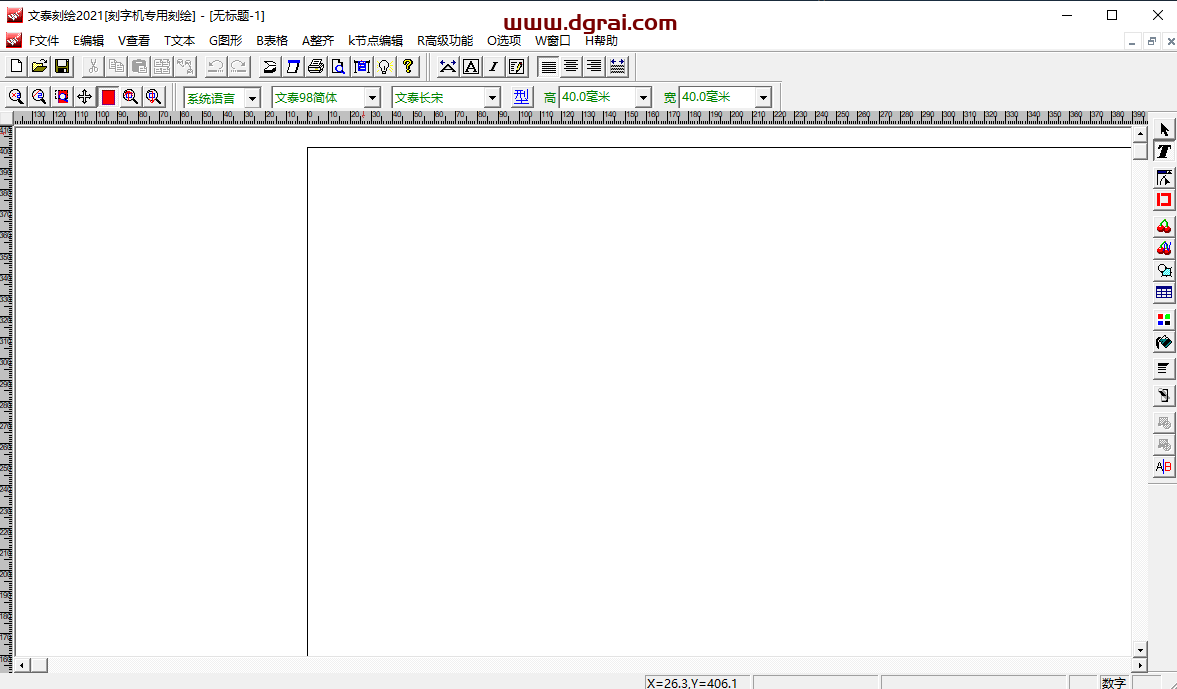Screen dimensions: 1177x689
Task: Open the 文泰98简体 font library dropdown
Action: click(x=372, y=98)
